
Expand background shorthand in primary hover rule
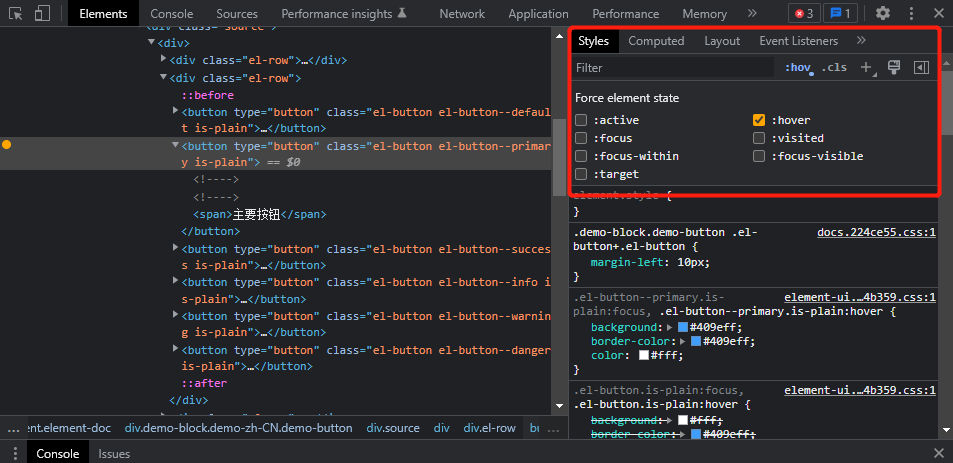pyautogui.click(x=670, y=328)
